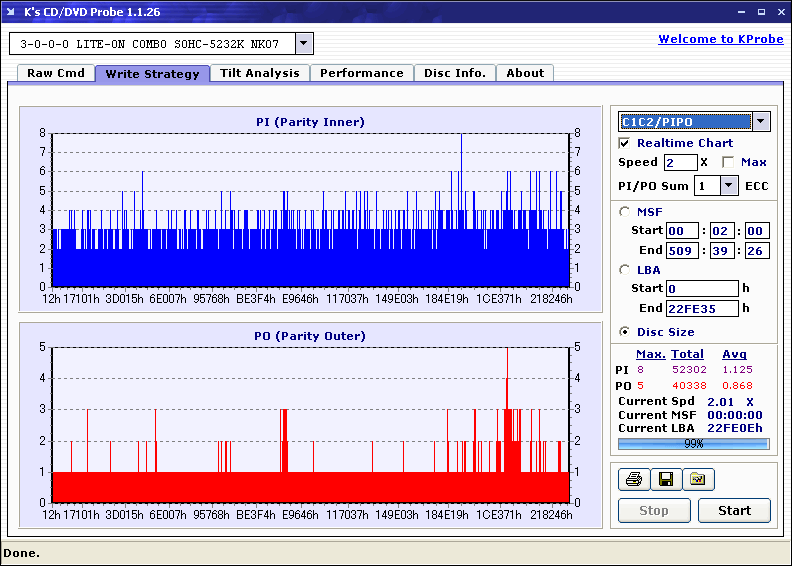Go to the Performance tab

(362, 73)
